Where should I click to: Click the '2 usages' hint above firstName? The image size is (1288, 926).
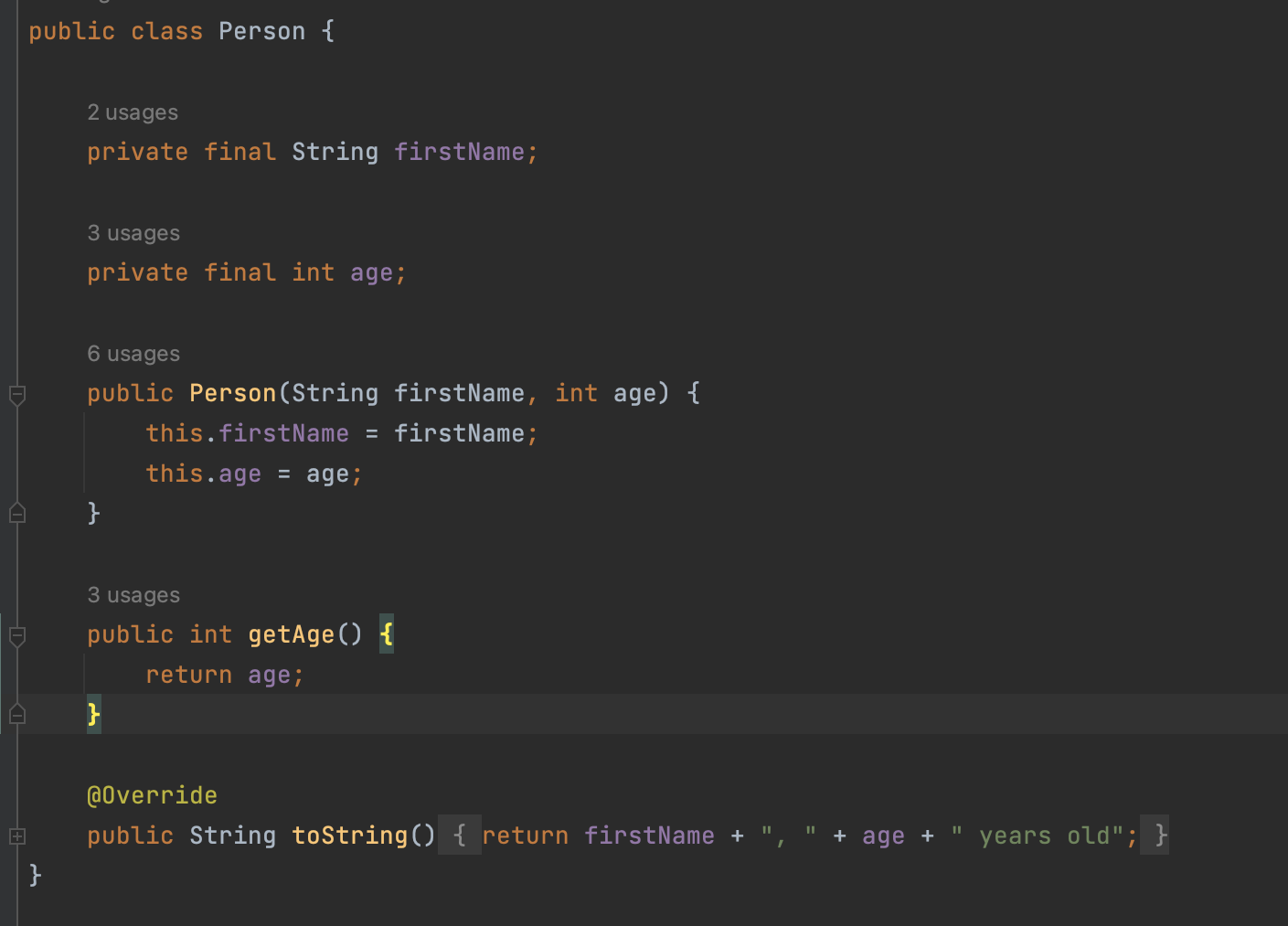[x=133, y=112]
